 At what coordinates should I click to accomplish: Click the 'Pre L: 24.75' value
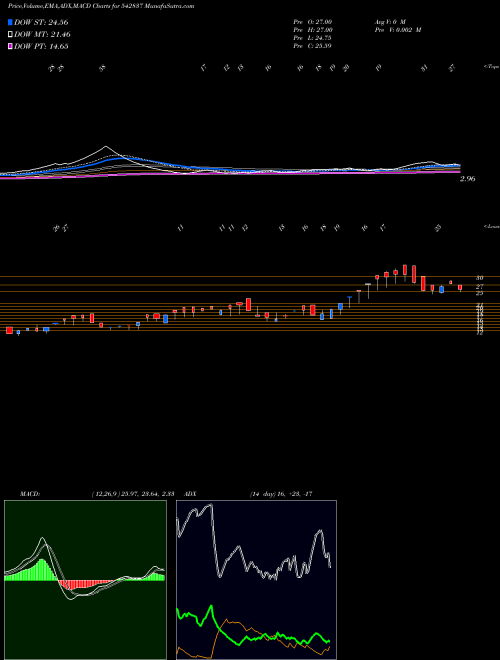pos(313,38)
